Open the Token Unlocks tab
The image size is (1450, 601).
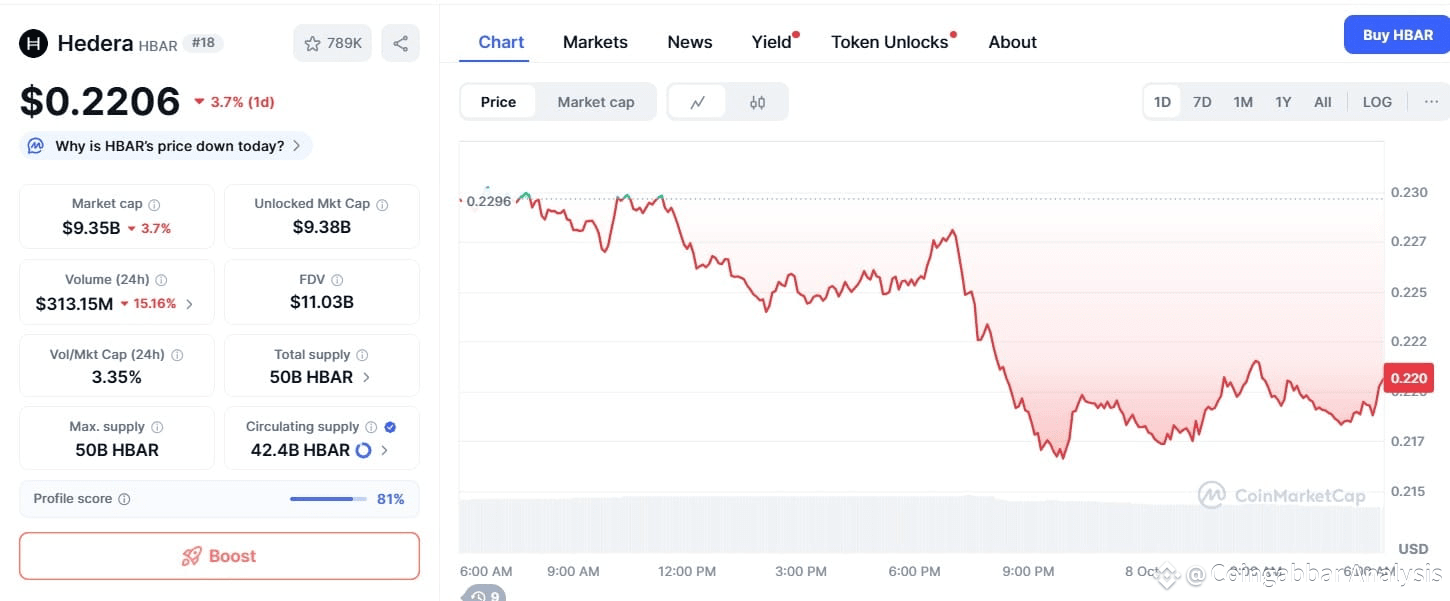889,42
